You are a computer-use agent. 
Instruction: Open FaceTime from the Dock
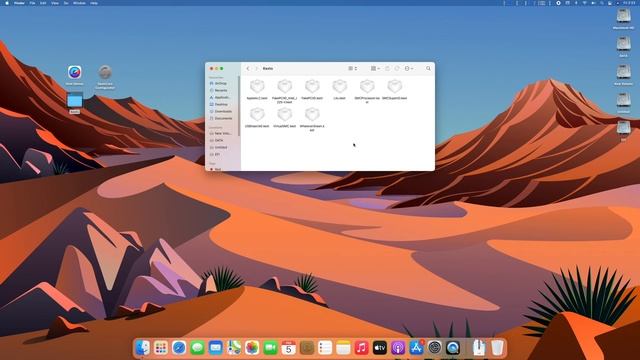pyautogui.click(x=270, y=348)
